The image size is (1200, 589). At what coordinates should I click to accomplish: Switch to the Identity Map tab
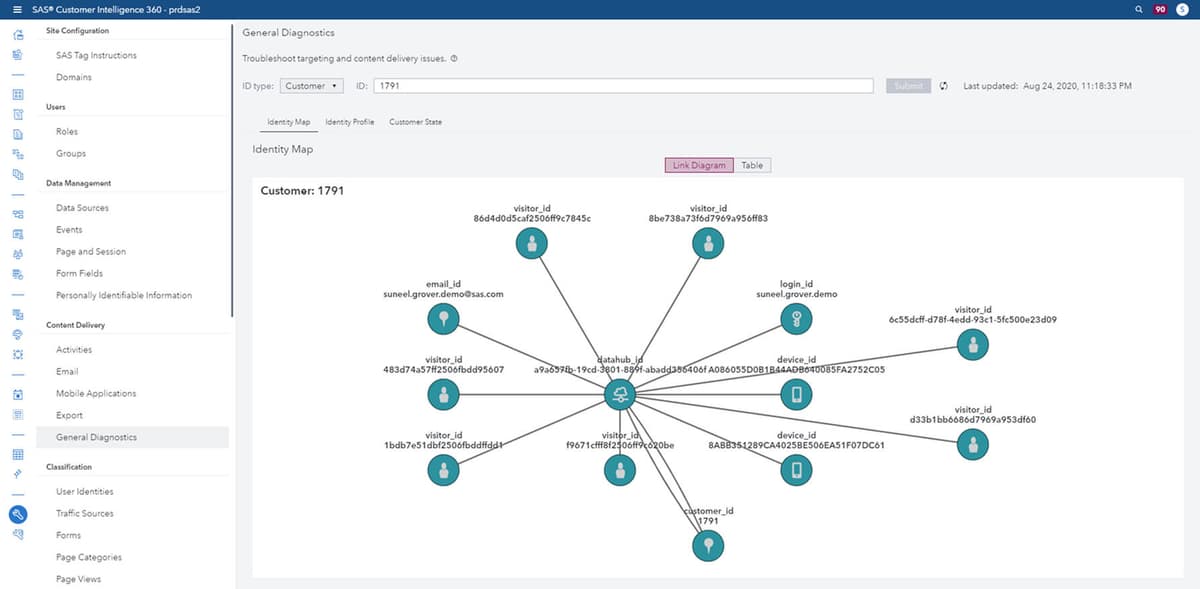[x=289, y=122]
